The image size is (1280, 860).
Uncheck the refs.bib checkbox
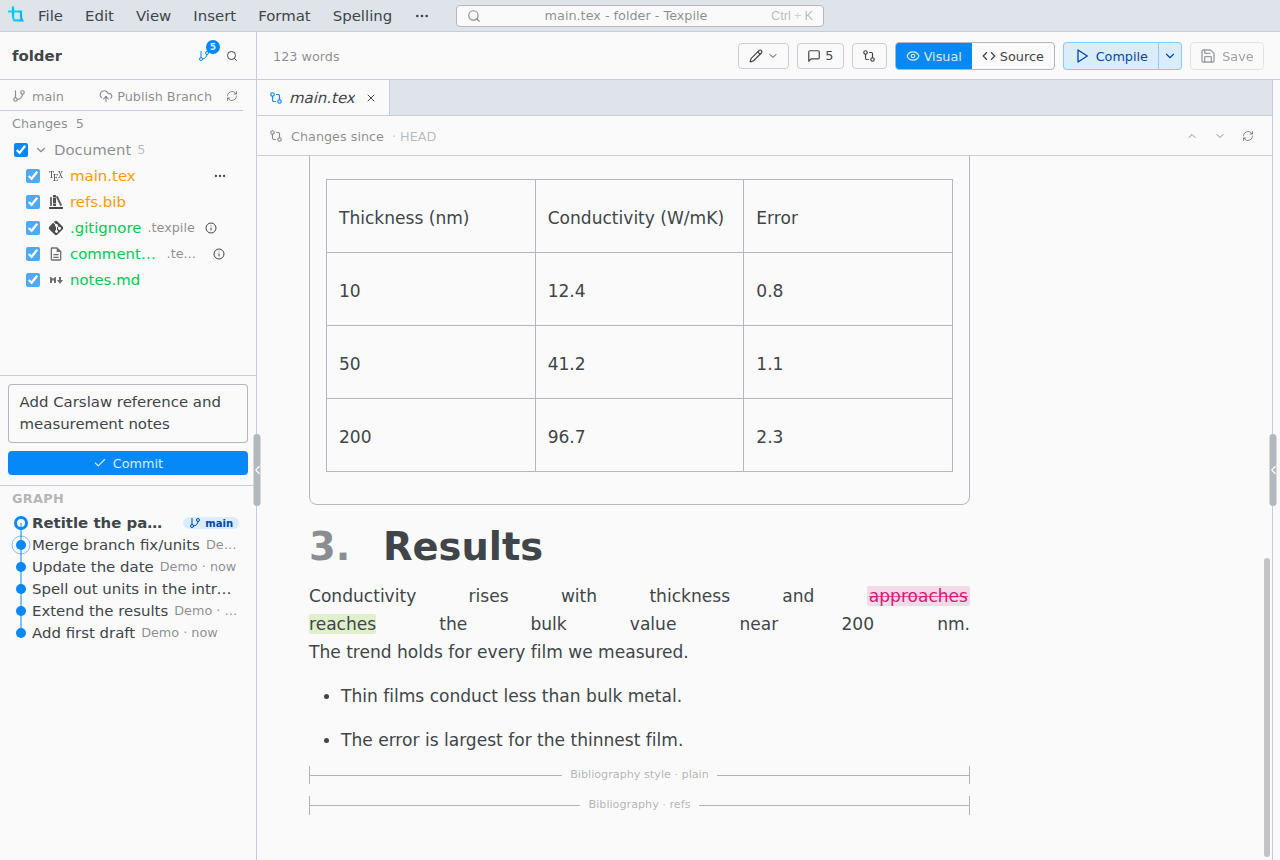coord(33,202)
